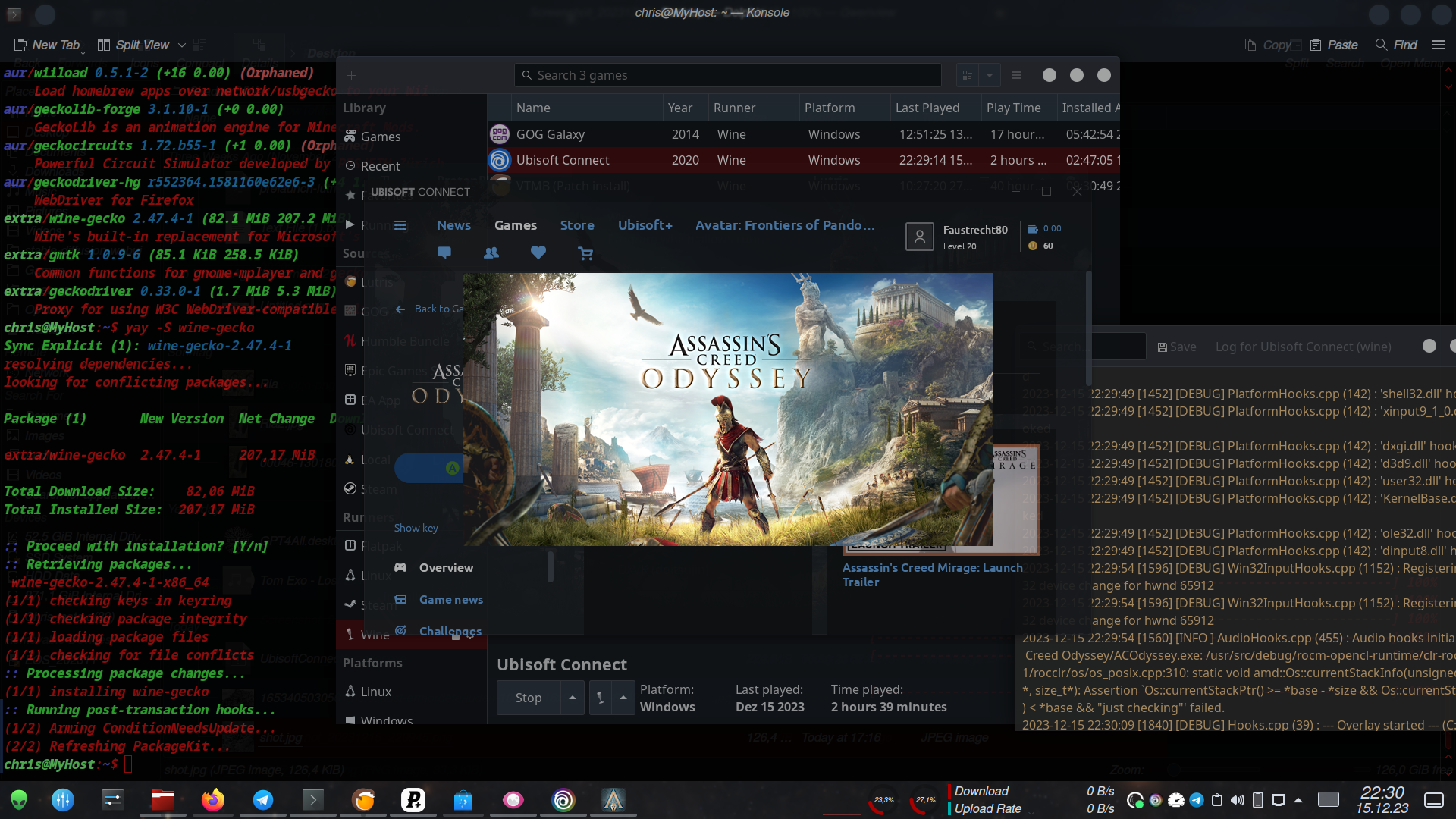Expand hidden system tray icons arrow
Viewport: 1456px width, 819px height.
click(x=1298, y=800)
